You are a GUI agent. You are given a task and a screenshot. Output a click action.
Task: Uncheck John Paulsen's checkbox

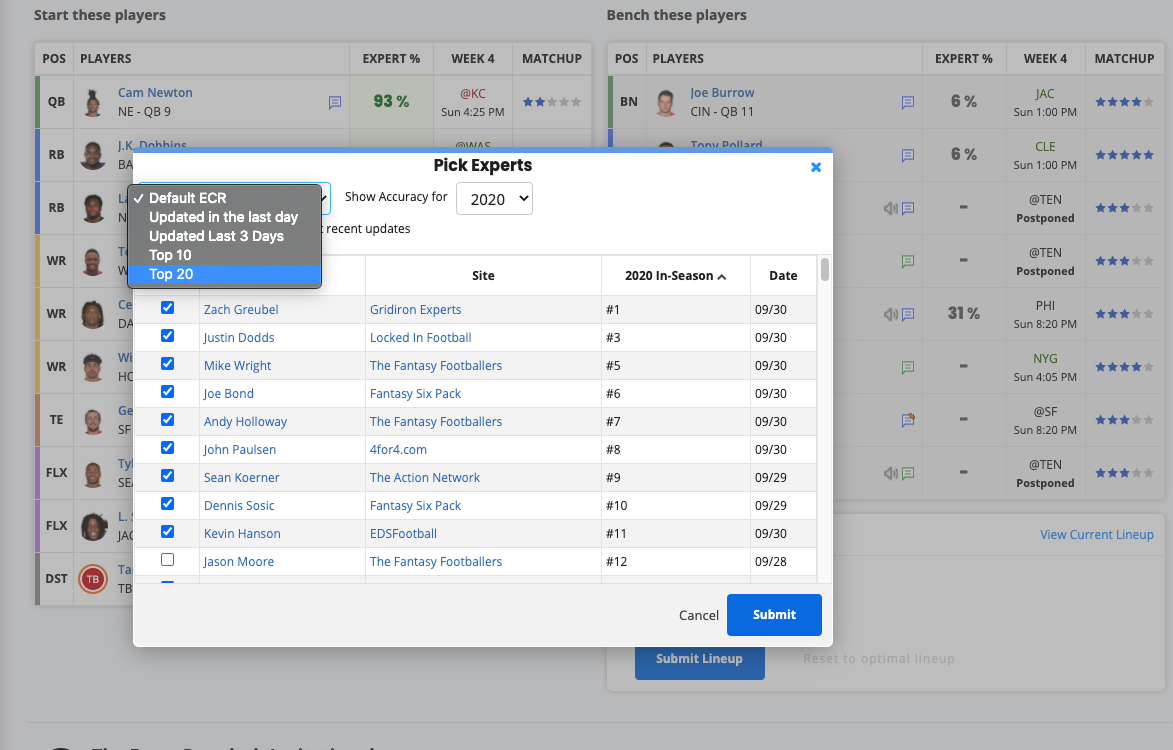tap(168, 448)
